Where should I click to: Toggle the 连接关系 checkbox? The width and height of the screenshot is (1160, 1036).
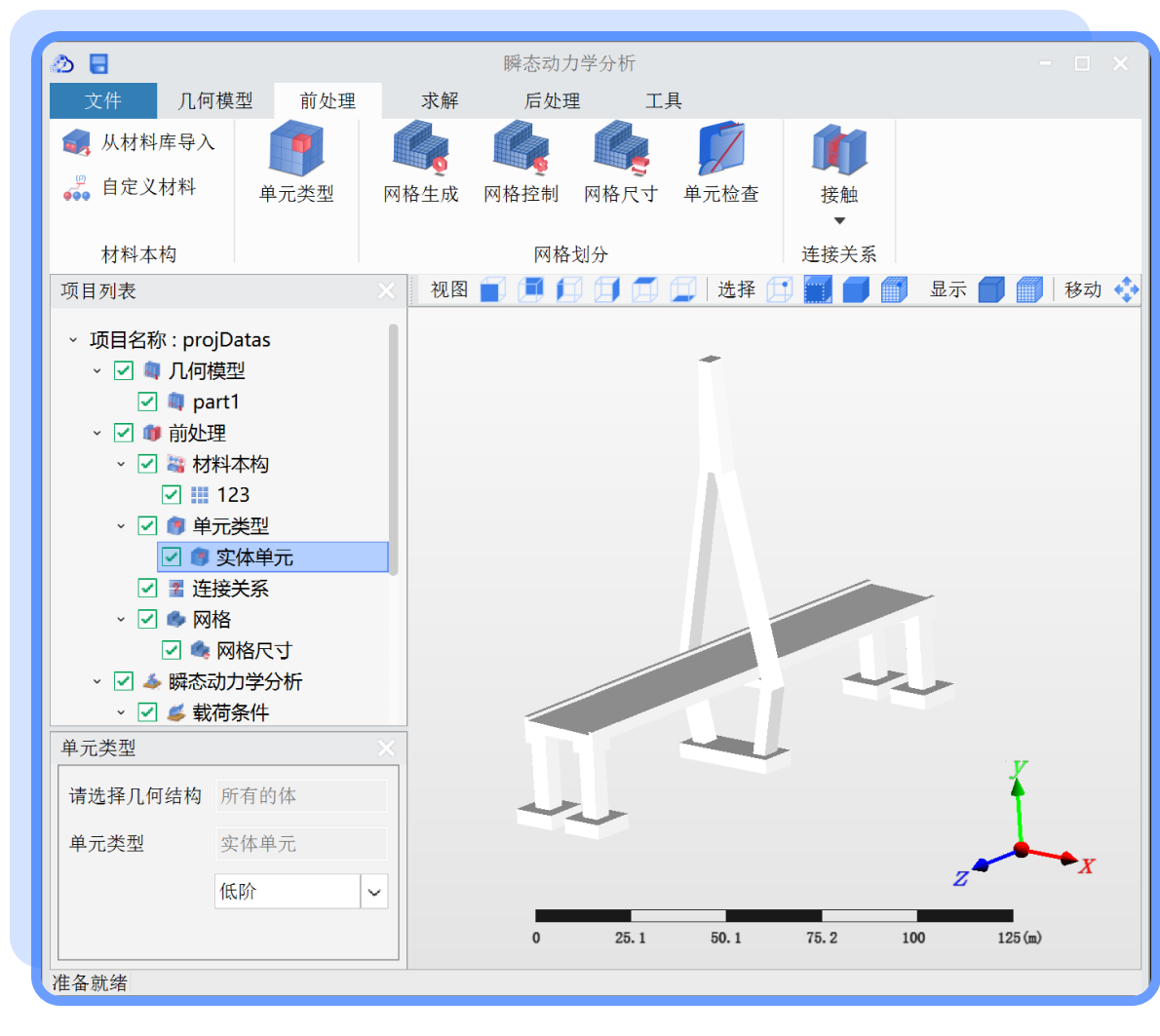coord(147,588)
